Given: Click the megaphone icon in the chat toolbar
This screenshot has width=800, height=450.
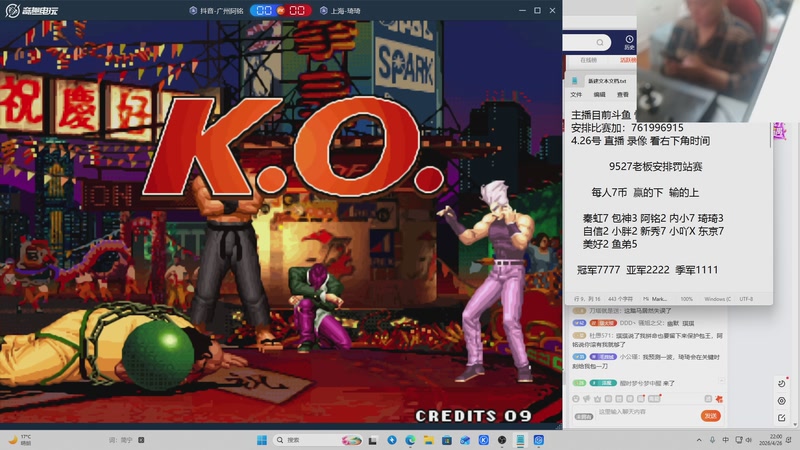Looking at the screenshot, I should (587, 399).
